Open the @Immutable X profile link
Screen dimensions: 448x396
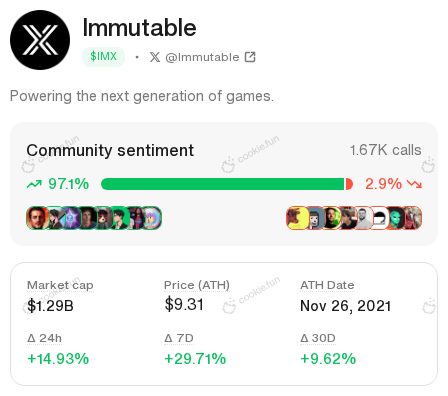click(202, 57)
